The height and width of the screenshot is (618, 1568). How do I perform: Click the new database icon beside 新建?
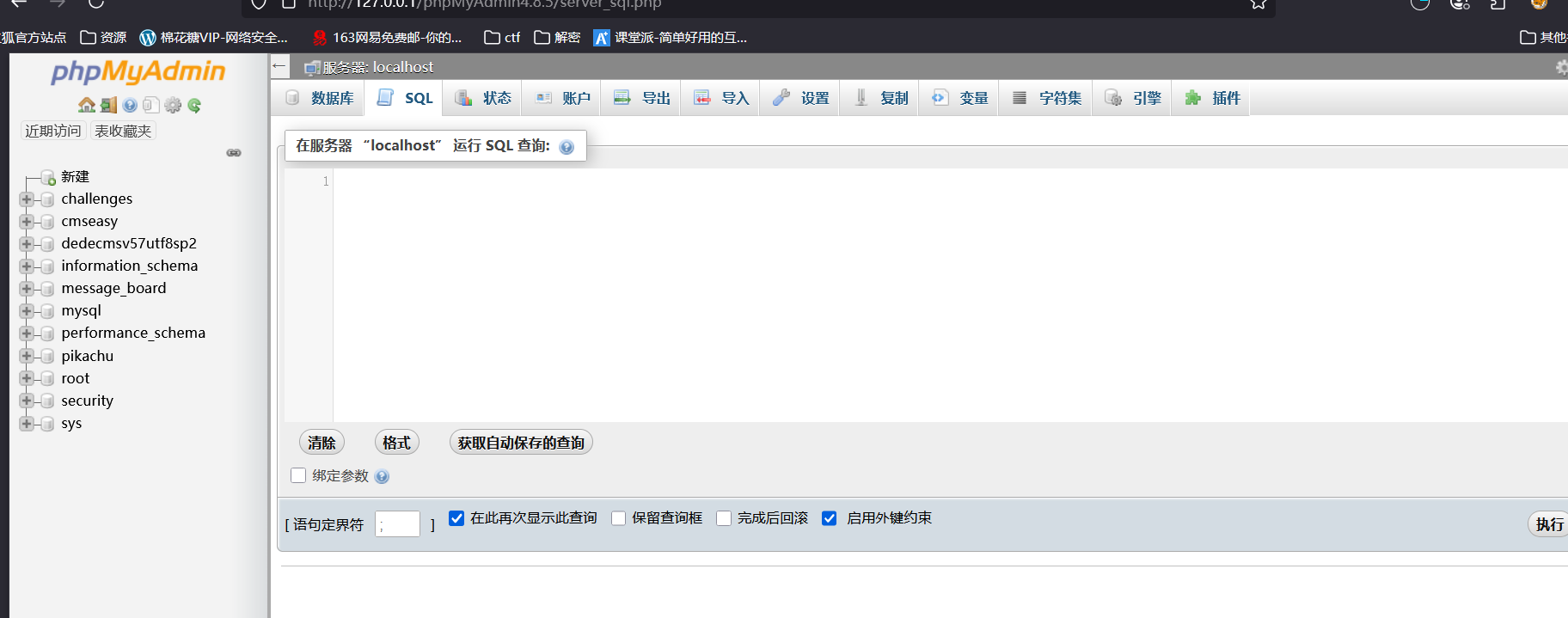coord(48,177)
